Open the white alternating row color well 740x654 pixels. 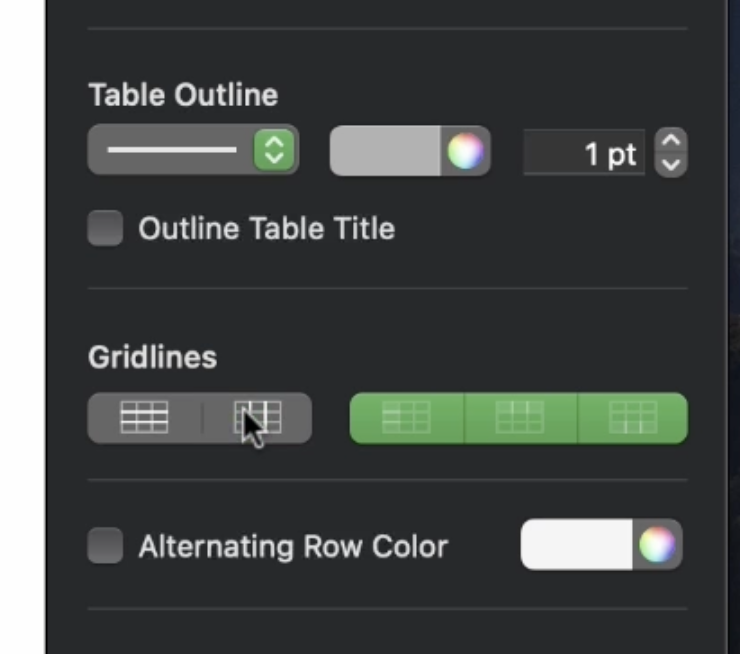pyautogui.click(x=576, y=545)
